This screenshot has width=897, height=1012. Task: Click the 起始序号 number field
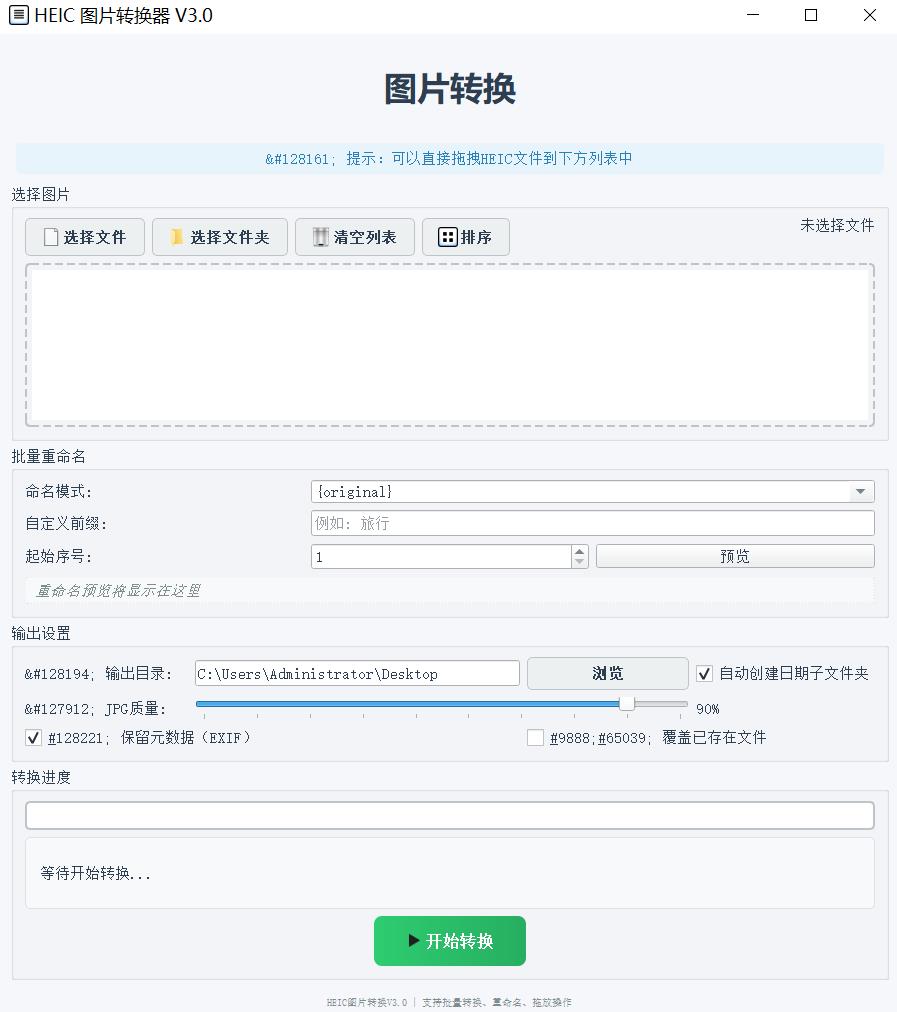pyautogui.click(x=441, y=556)
